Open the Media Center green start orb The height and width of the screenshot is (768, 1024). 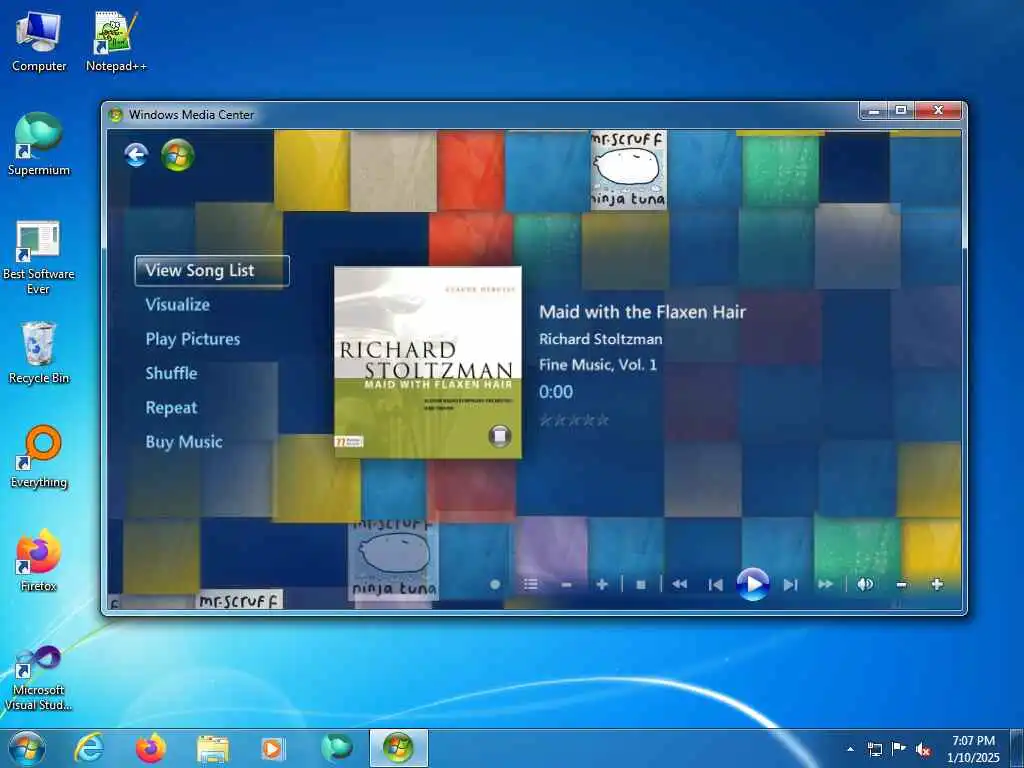click(178, 155)
